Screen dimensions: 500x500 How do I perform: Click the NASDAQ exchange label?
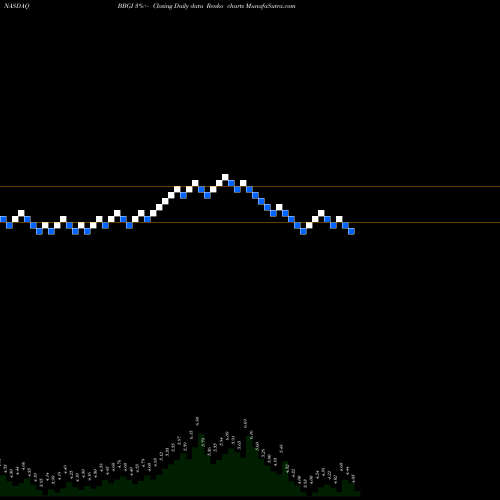(17, 6)
